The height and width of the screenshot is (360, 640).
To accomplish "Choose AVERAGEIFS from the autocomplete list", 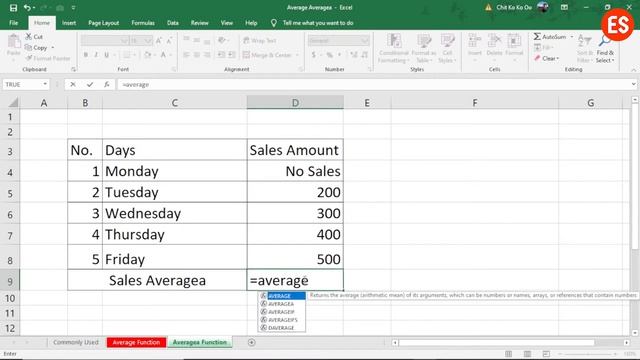I will (282, 320).
